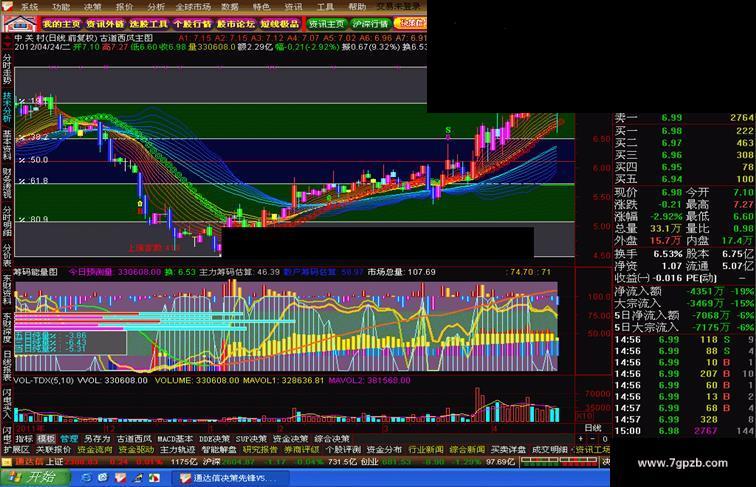Select the MACD基本 template

[x=175, y=439]
